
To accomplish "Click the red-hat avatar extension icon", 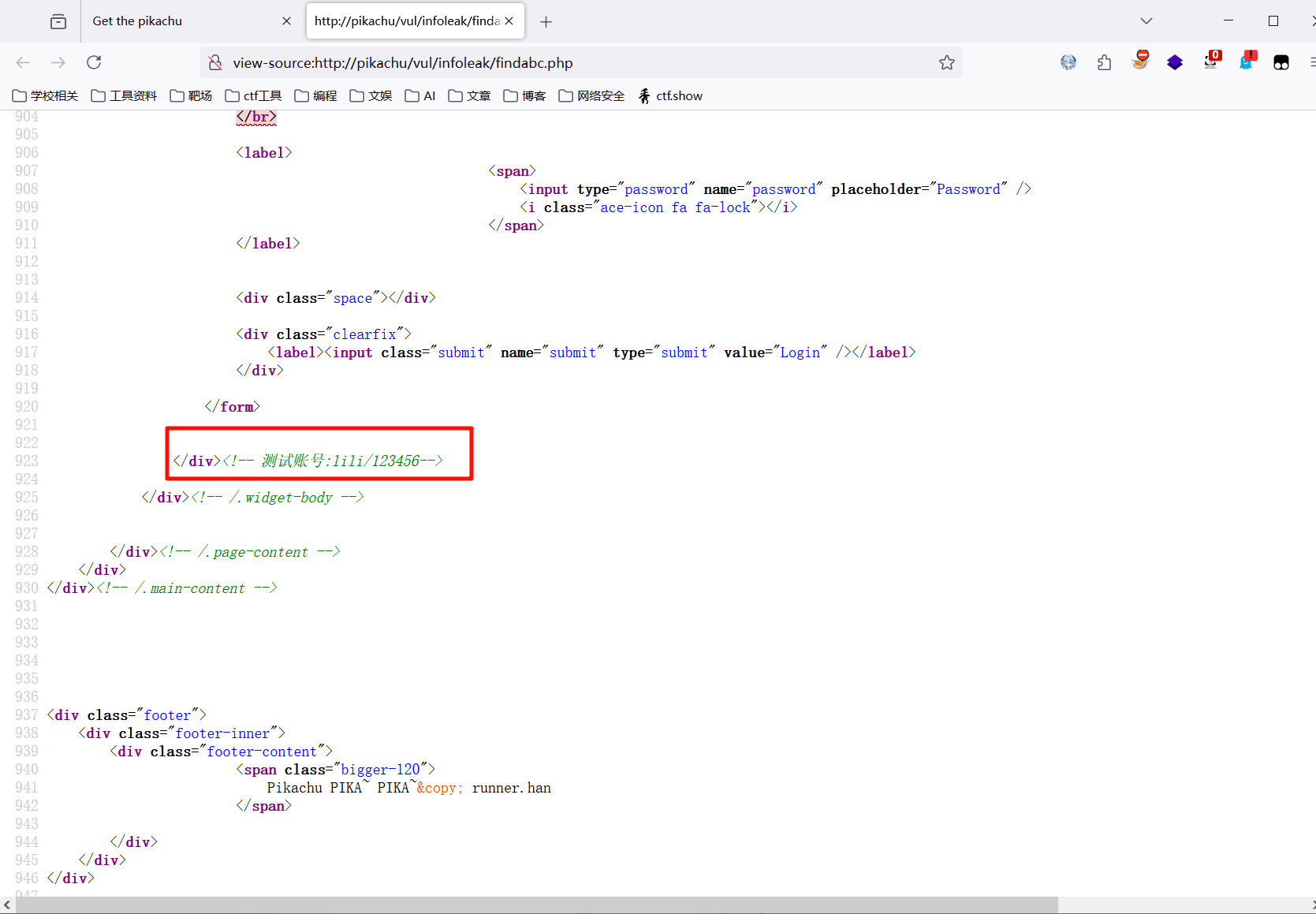I will pyautogui.click(x=1140, y=61).
